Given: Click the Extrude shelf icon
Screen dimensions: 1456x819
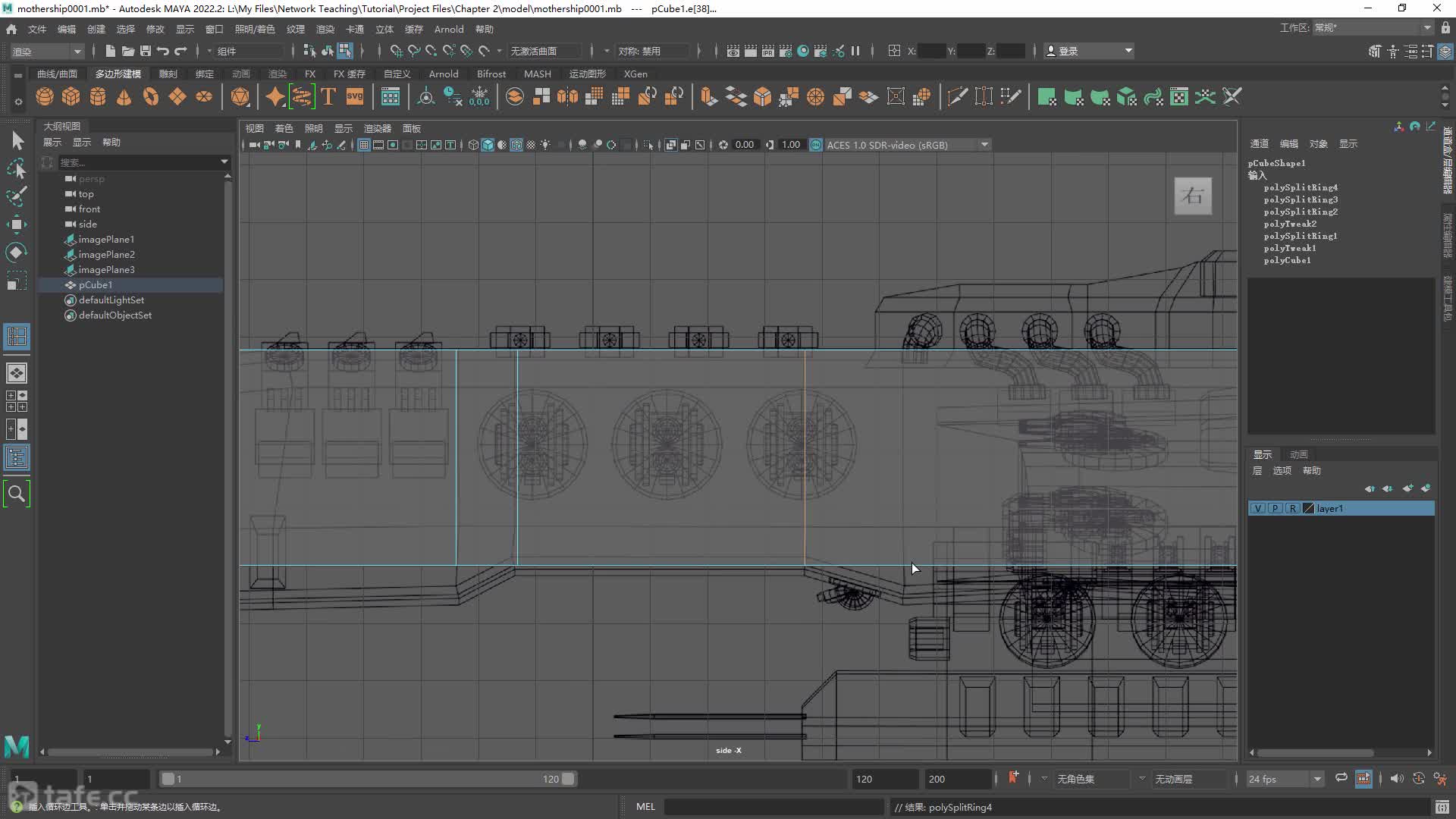Looking at the screenshot, I should coord(709,97).
